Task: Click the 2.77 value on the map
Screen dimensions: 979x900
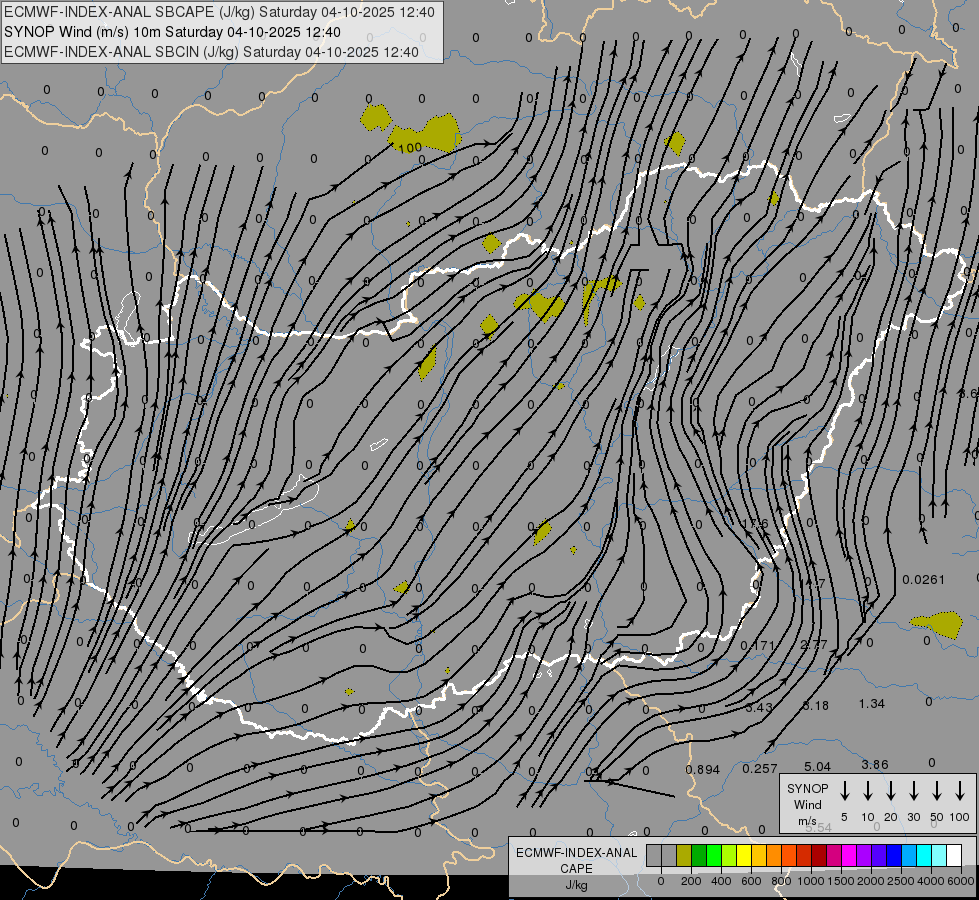Action: pos(814,645)
